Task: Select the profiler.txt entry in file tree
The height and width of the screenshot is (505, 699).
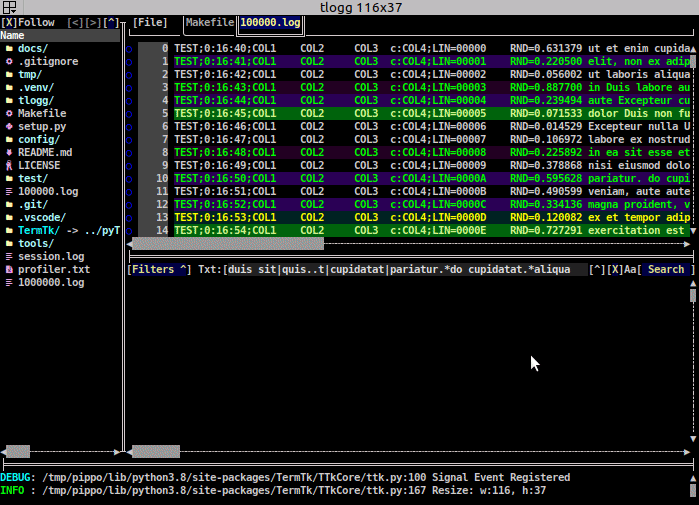Action: (54, 270)
